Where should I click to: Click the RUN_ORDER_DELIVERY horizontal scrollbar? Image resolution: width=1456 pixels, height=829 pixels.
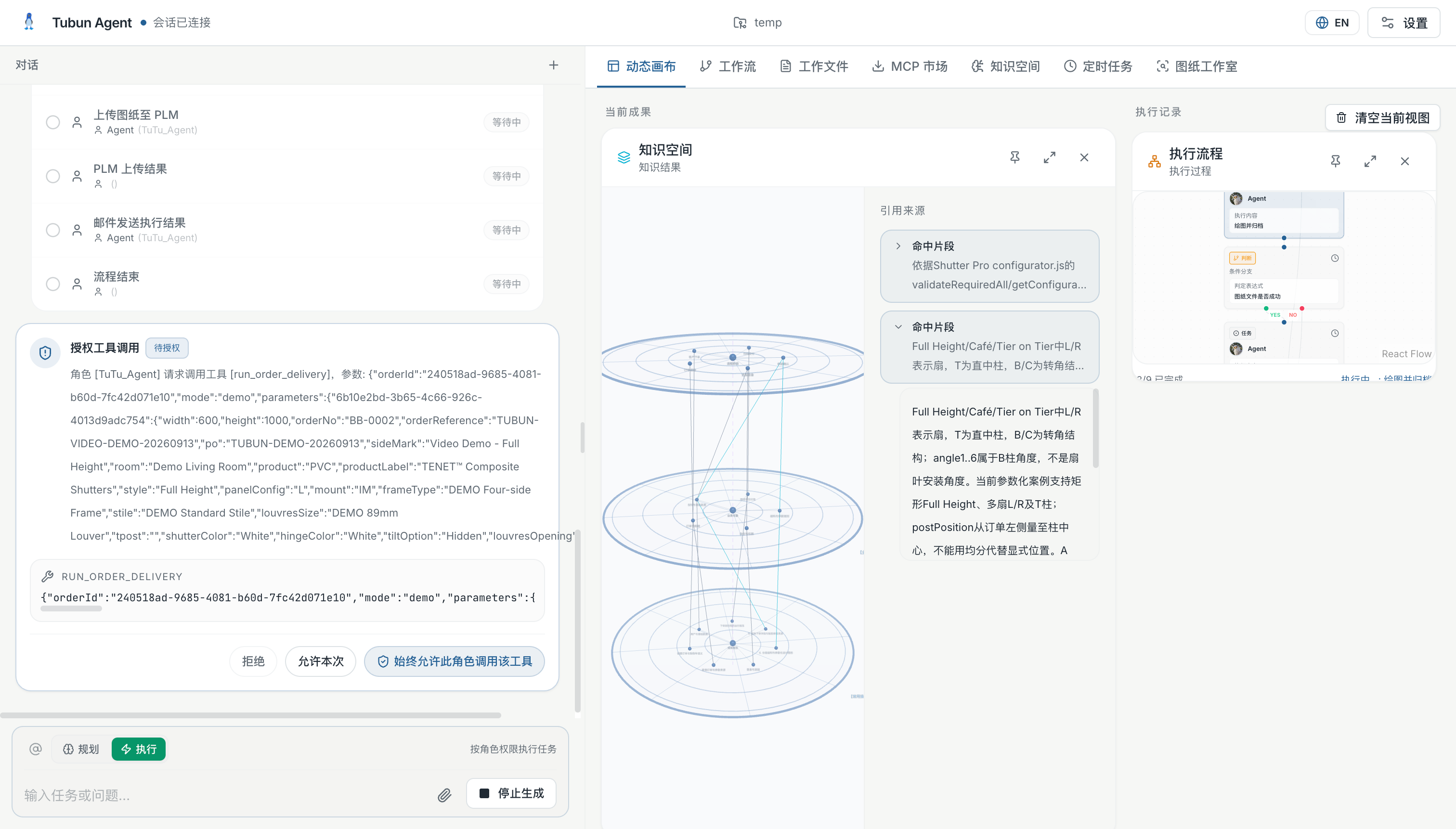pos(71,608)
